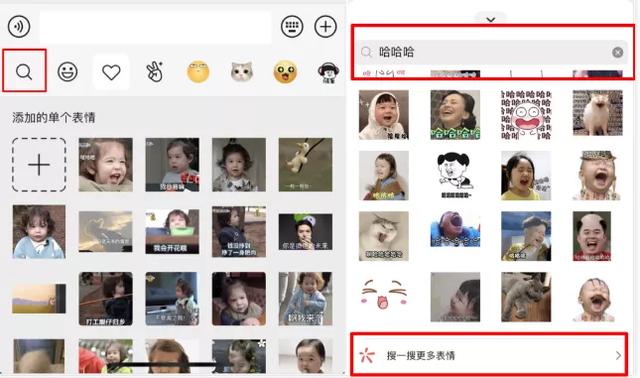Clear the 哈哈哈 search text
Viewport: 640px width, 378px height.
pyautogui.click(x=618, y=52)
